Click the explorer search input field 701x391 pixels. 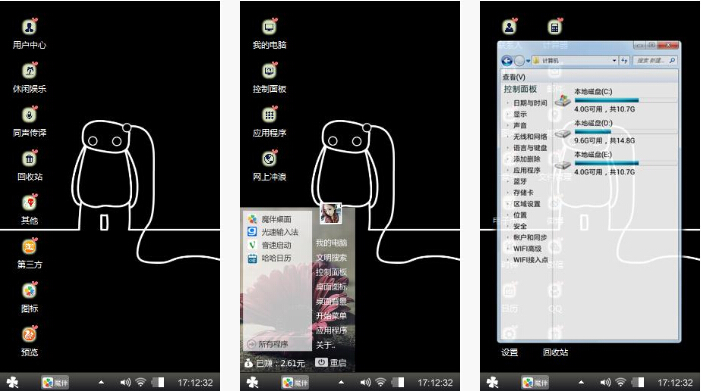(x=654, y=60)
